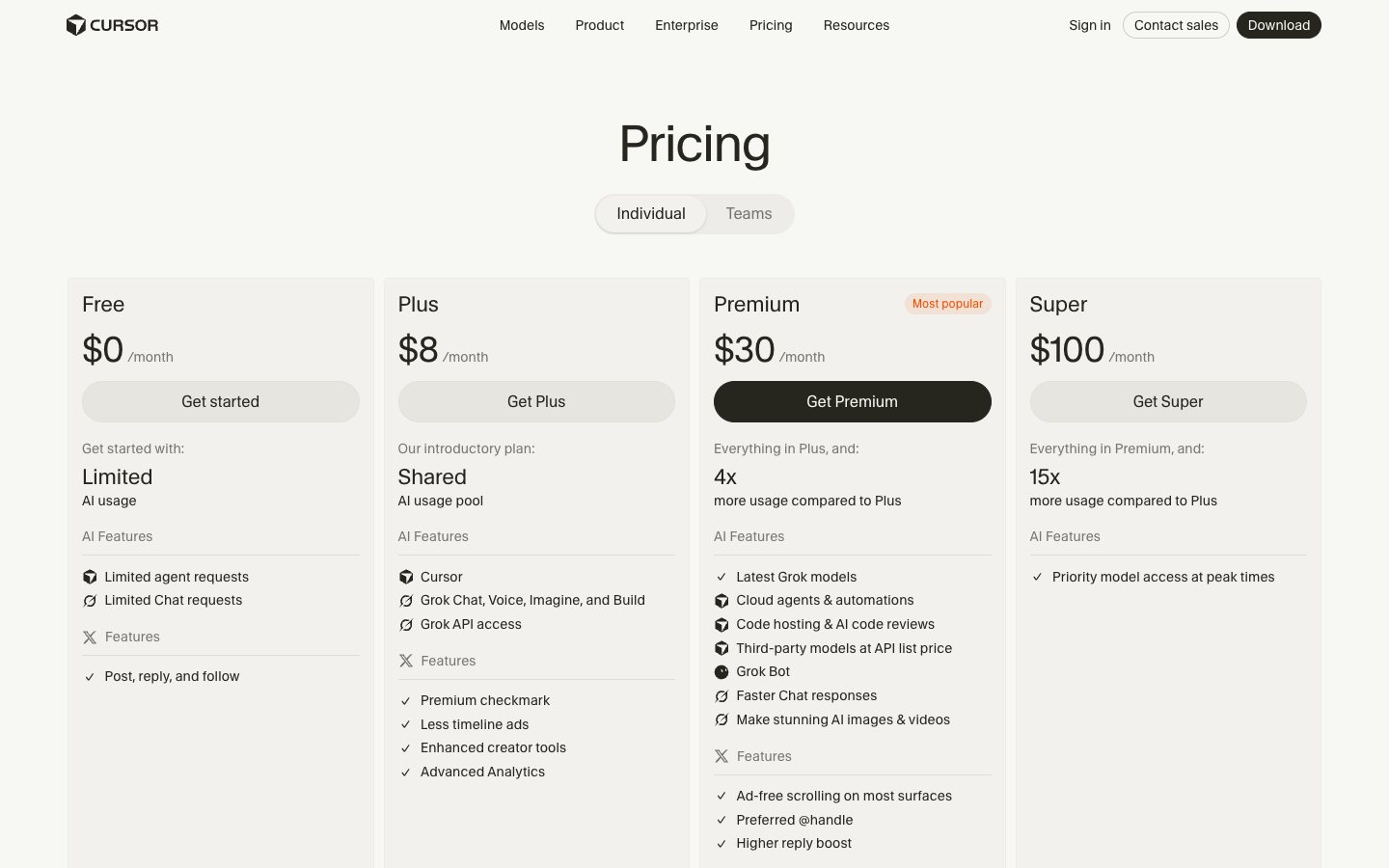The image size is (1389, 868).
Task: Click the Download button in header
Action: [1279, 25]
